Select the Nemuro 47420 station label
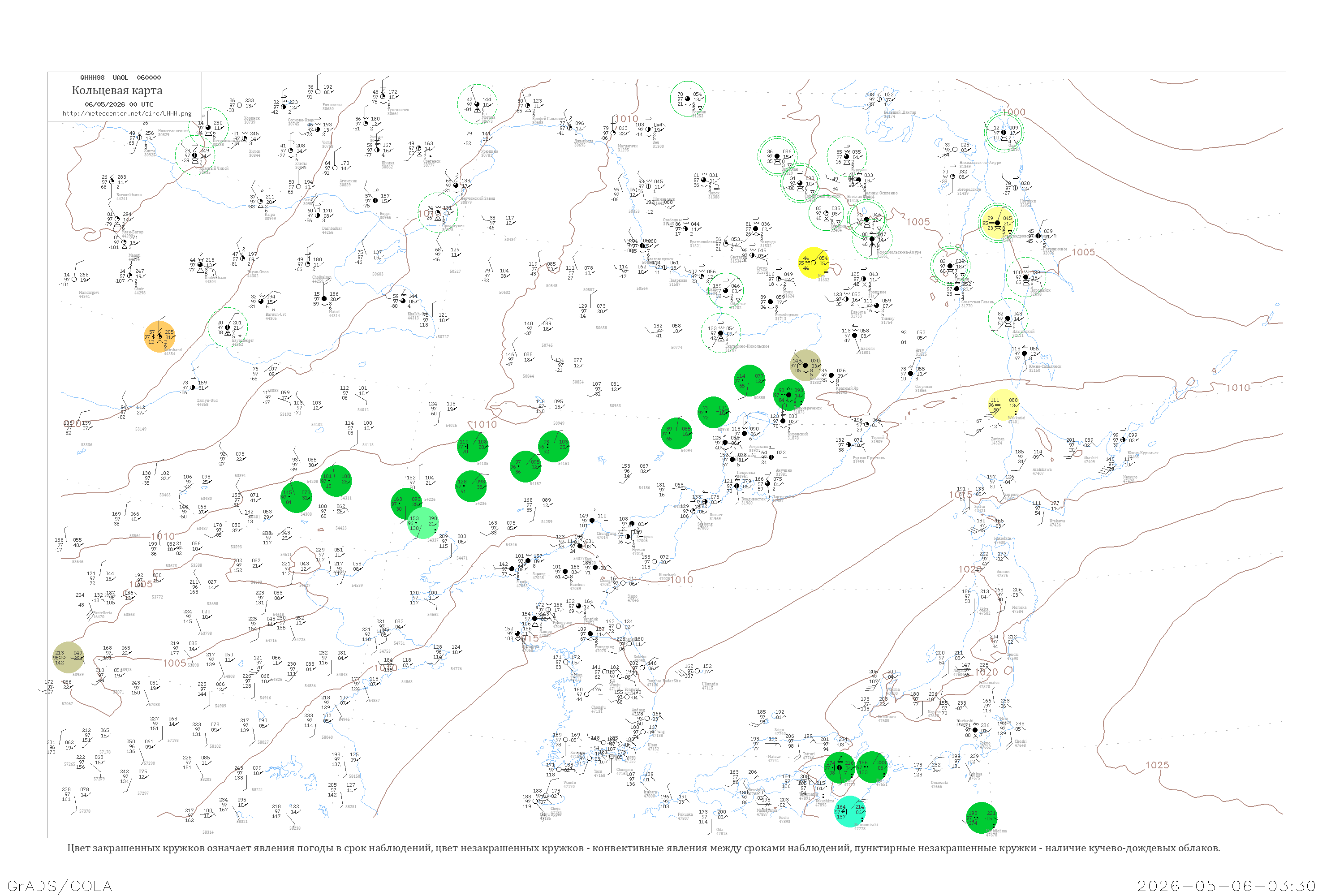Screen dimensions: 1344x896 (1130, 479)
